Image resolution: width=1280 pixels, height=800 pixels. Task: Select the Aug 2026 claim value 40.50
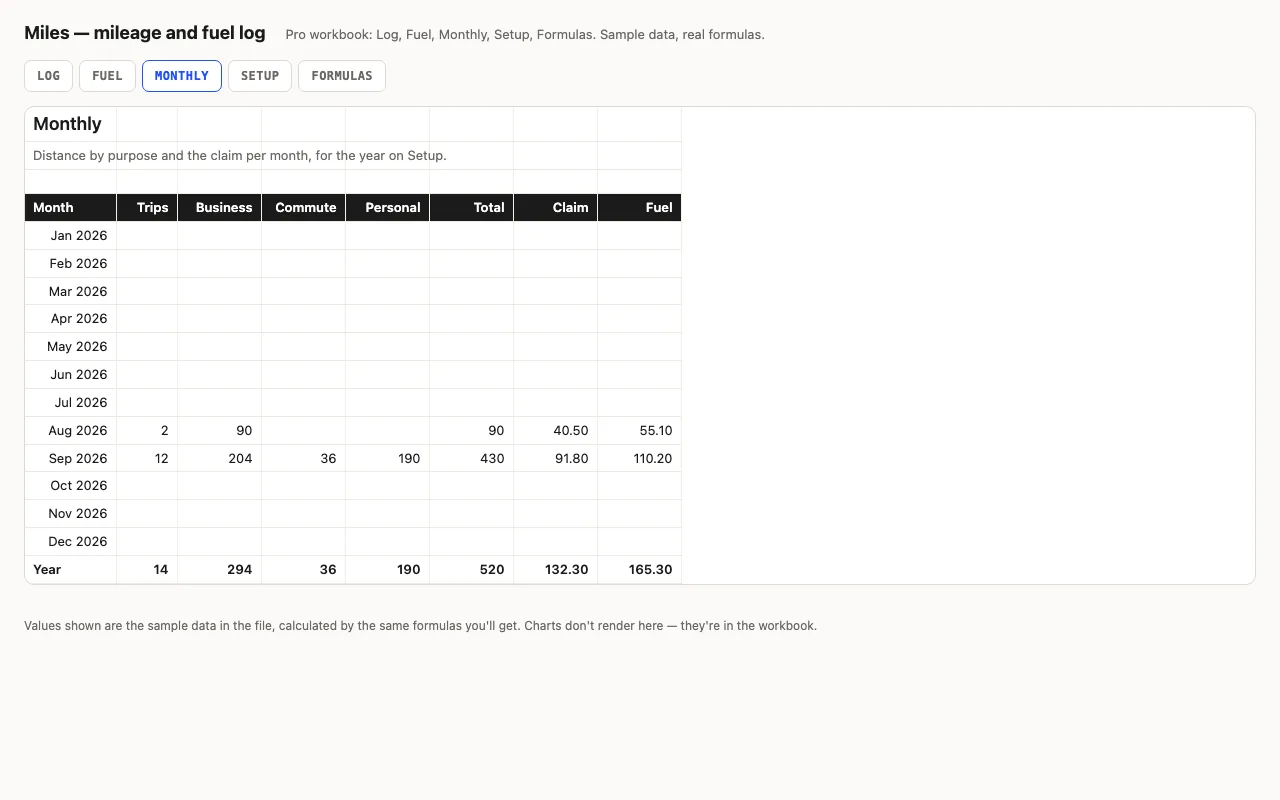[556, 431]
